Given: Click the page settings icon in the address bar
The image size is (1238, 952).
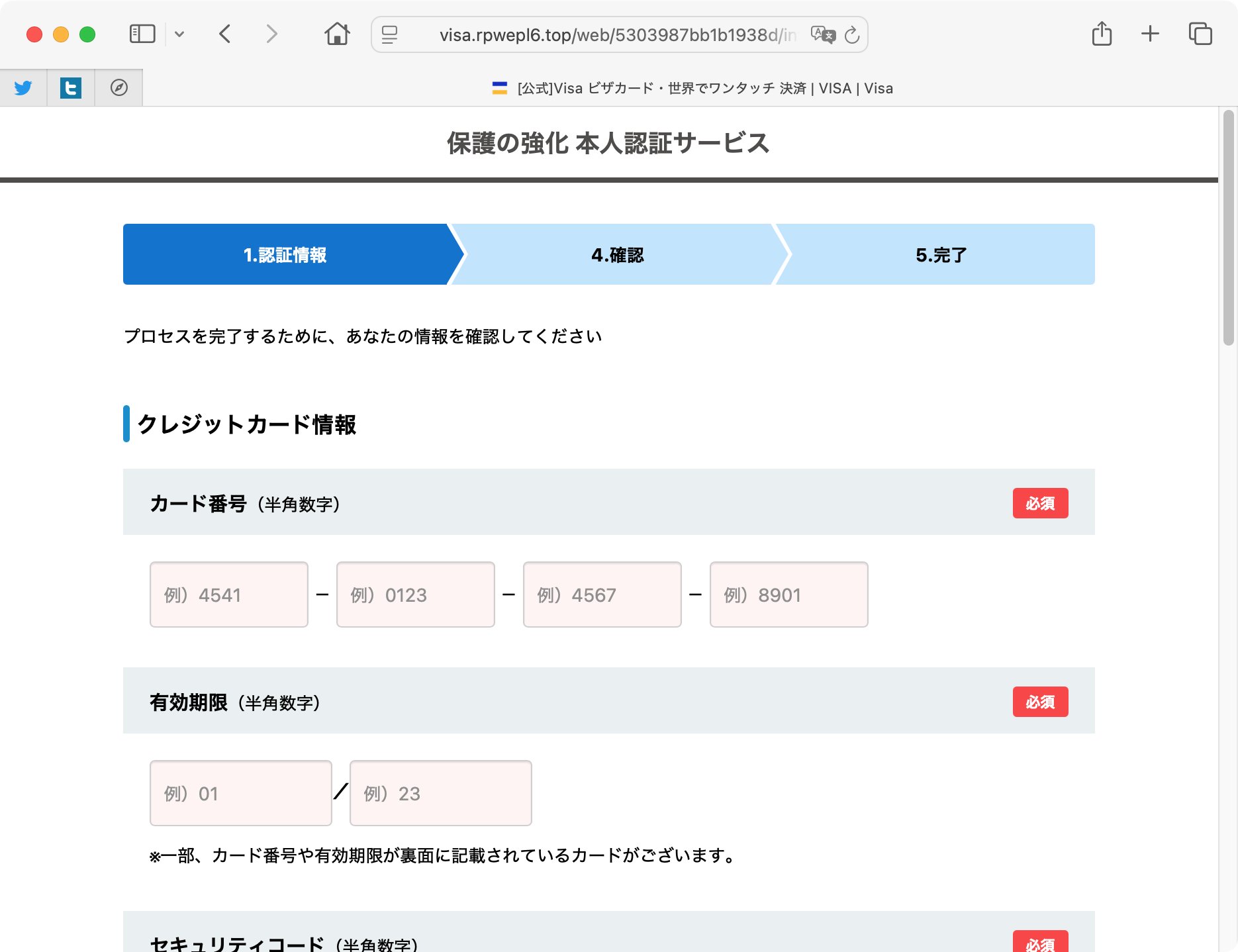Looking at the screenshot, I should pos(390,34).
